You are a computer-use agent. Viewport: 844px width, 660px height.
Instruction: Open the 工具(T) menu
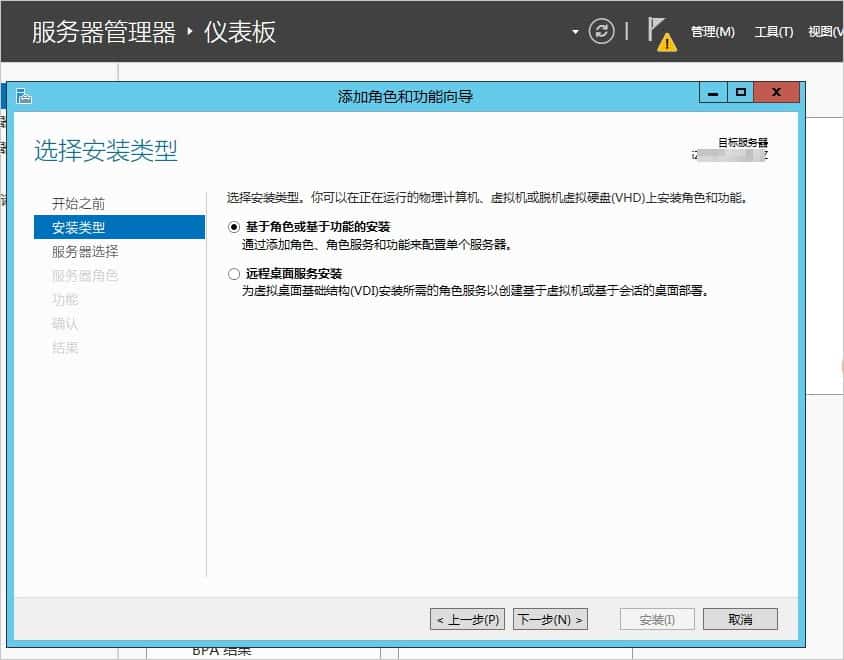(x=773, y=32)
